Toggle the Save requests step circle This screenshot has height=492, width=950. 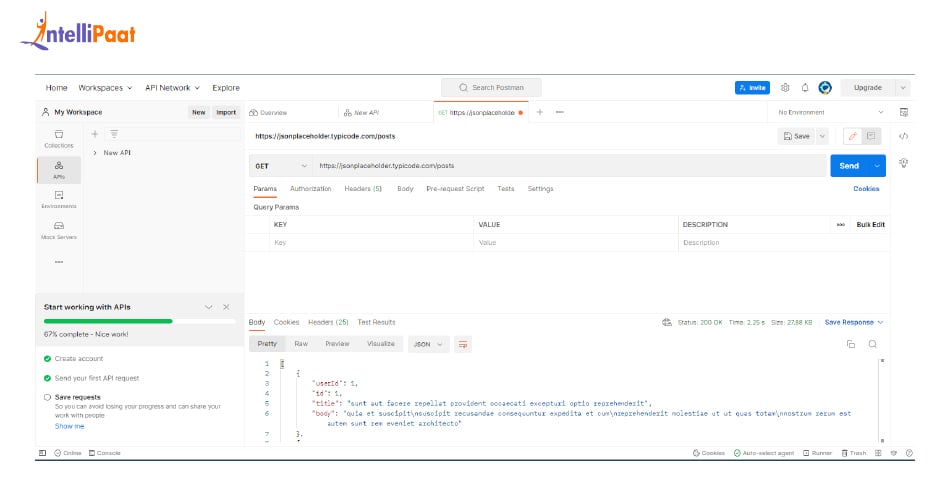coord(47,397)
